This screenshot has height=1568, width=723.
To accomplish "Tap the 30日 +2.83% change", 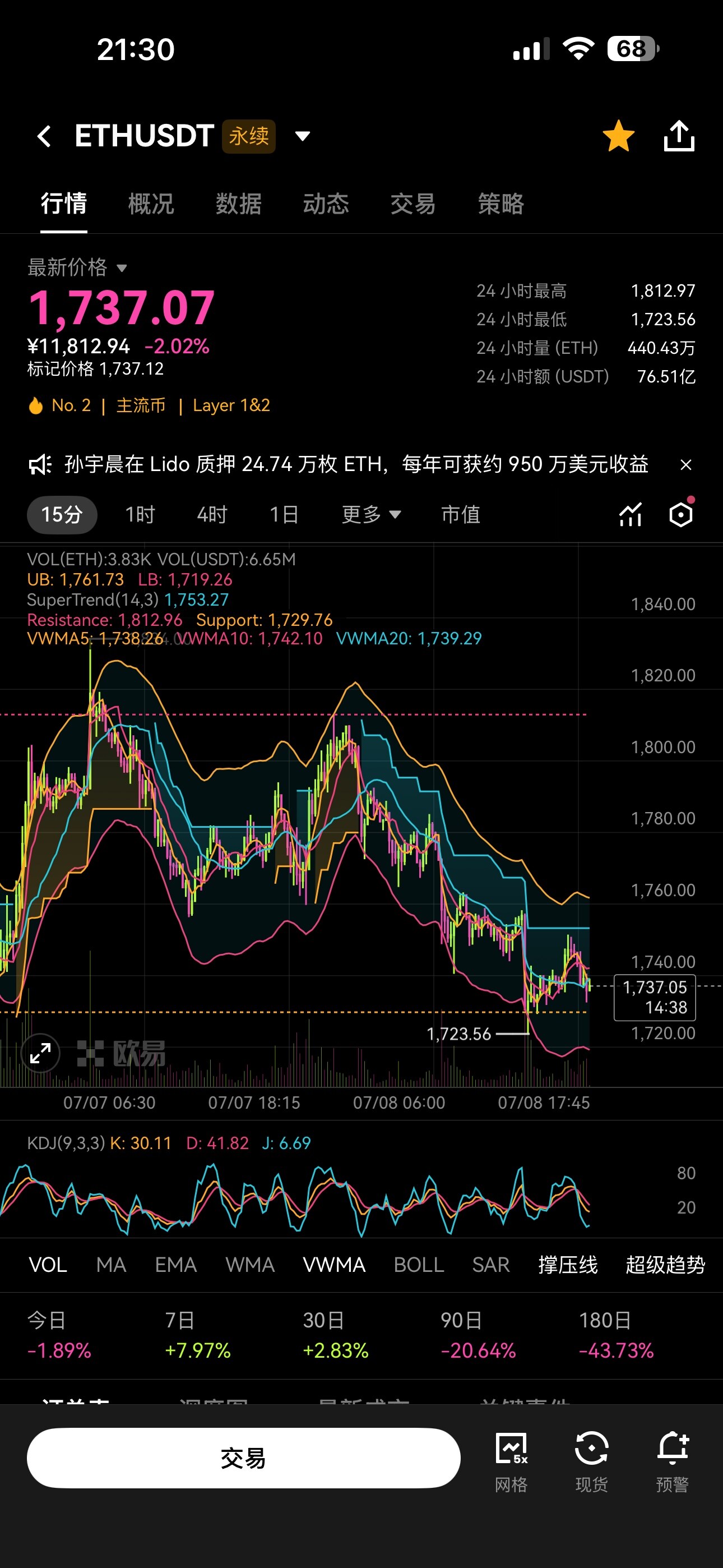I will click(x=336, y=1335).
